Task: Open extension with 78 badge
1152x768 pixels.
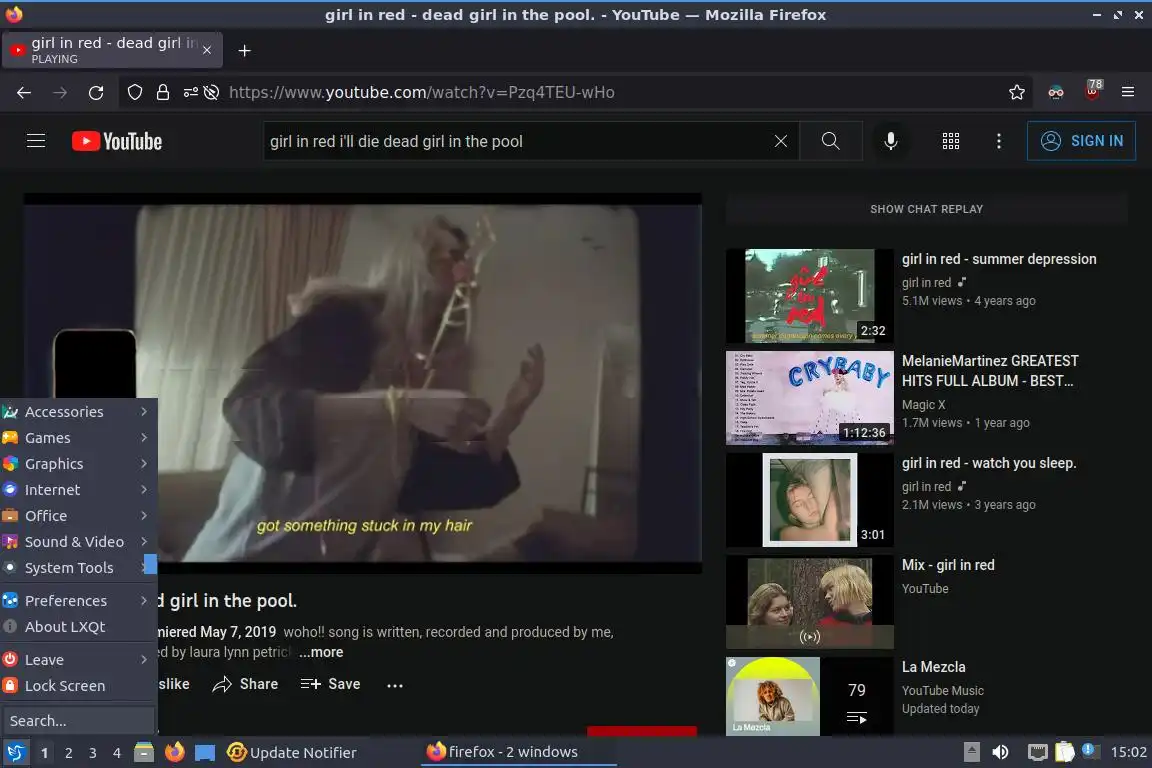Action: 1092,90
